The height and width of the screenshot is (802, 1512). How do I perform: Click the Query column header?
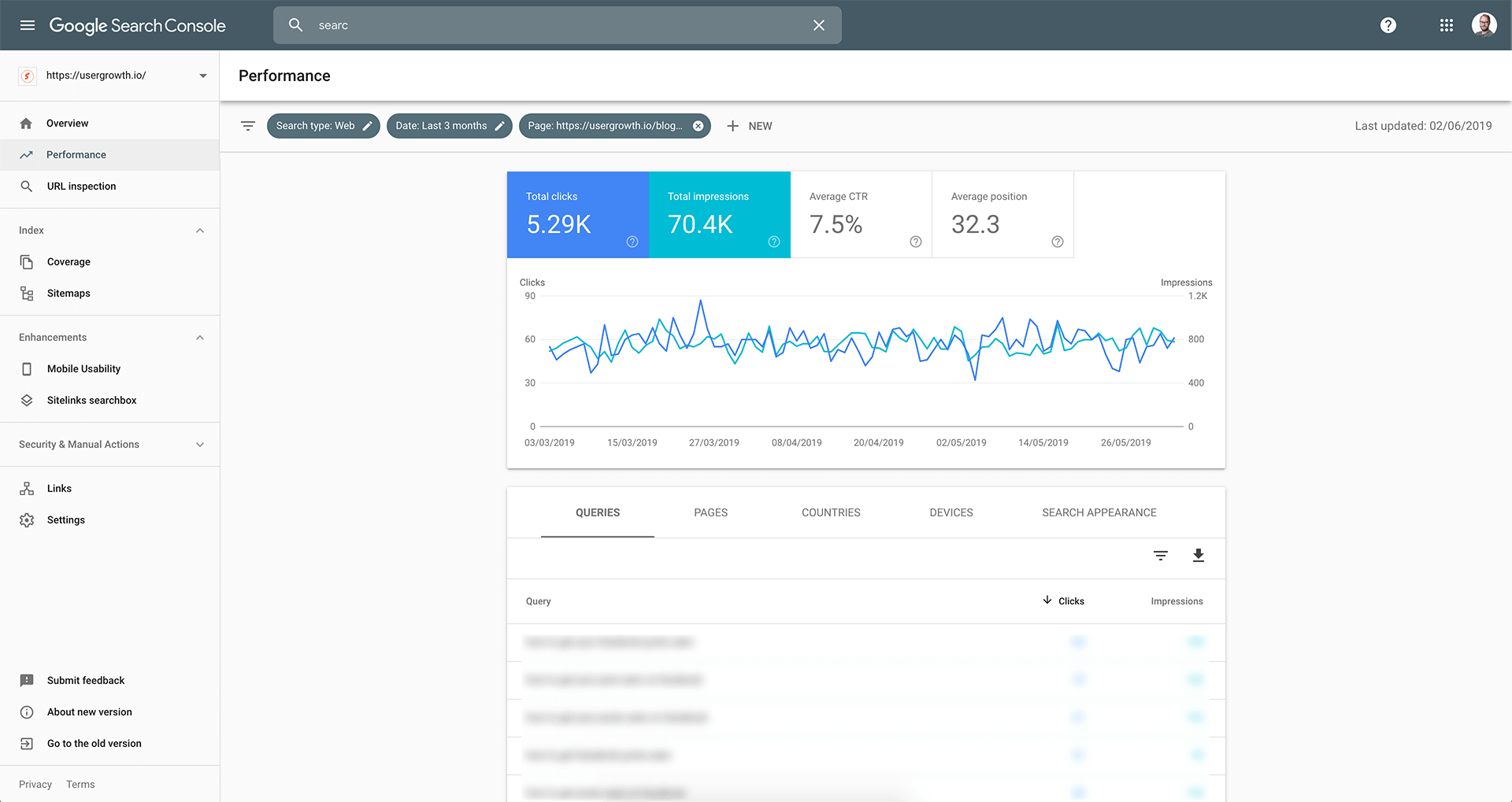pos(539,601)
